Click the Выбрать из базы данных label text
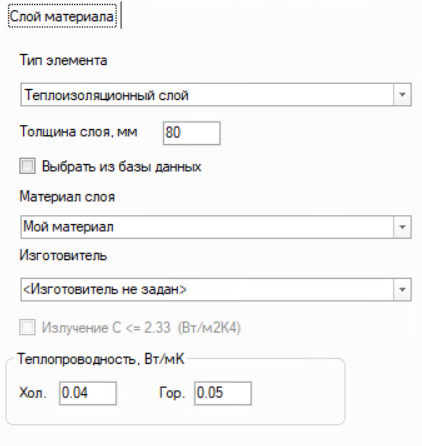The height and width of the screenshot is (446, 422). pyautogui.click(x=122, y=166)
